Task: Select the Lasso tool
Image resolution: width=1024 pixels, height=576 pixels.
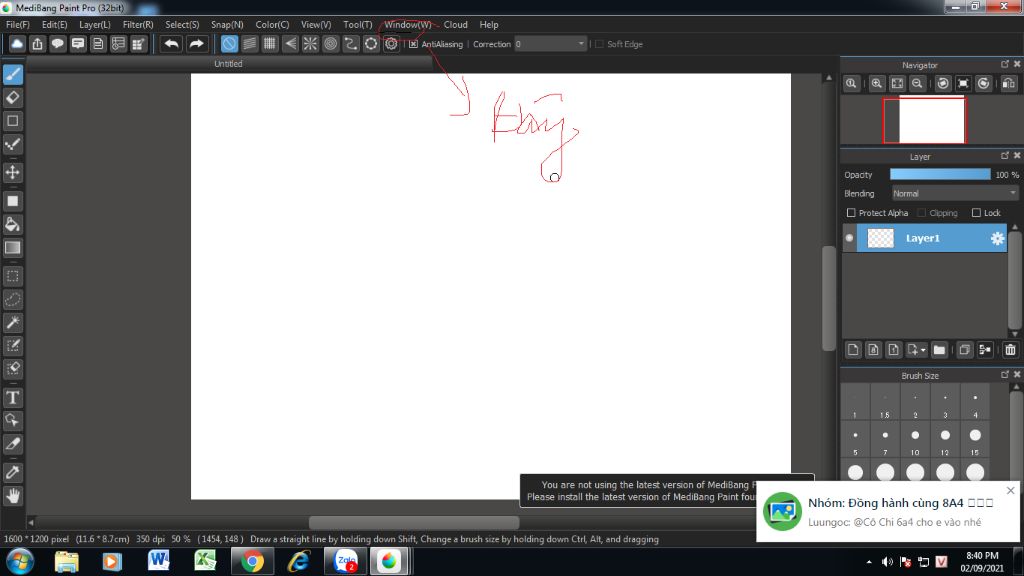Action: [12, 300]
